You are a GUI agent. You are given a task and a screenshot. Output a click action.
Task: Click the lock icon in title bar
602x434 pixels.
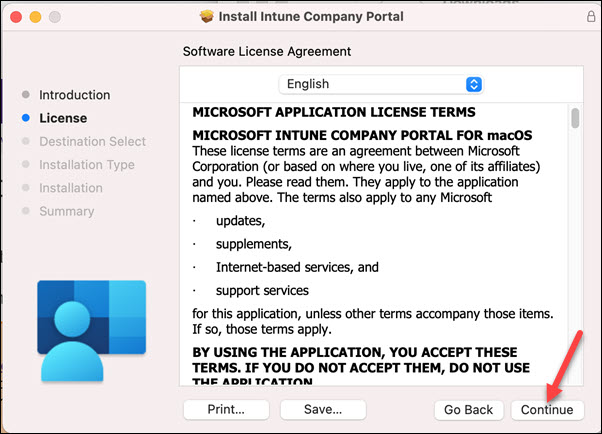point(591,16)
